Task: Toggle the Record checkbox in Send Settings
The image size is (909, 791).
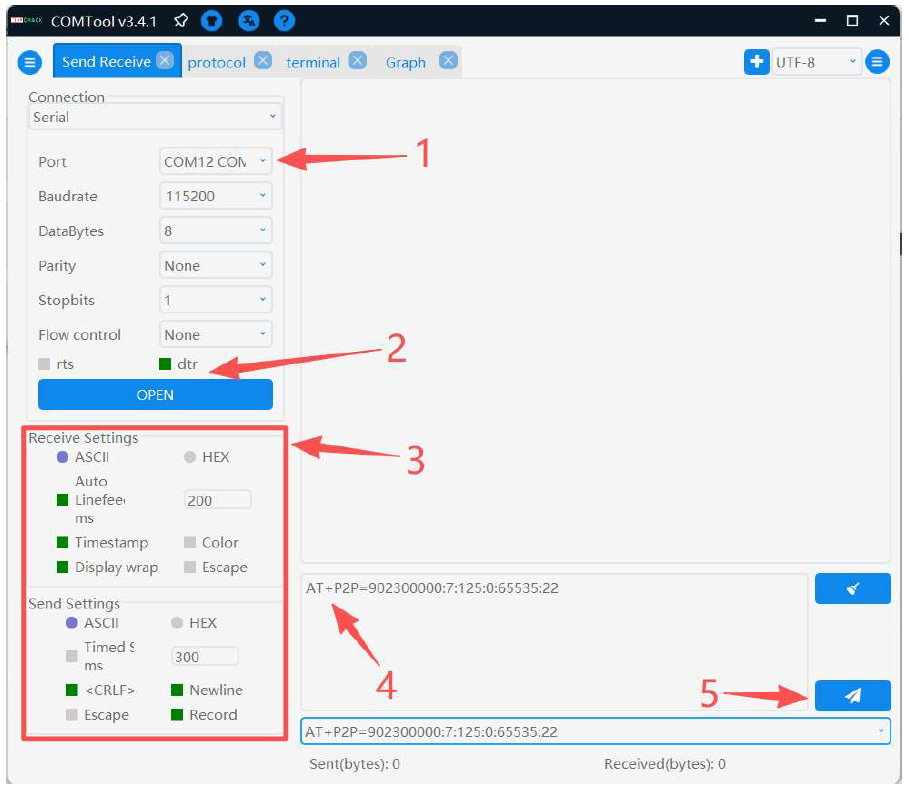Action: pos(177,715)
